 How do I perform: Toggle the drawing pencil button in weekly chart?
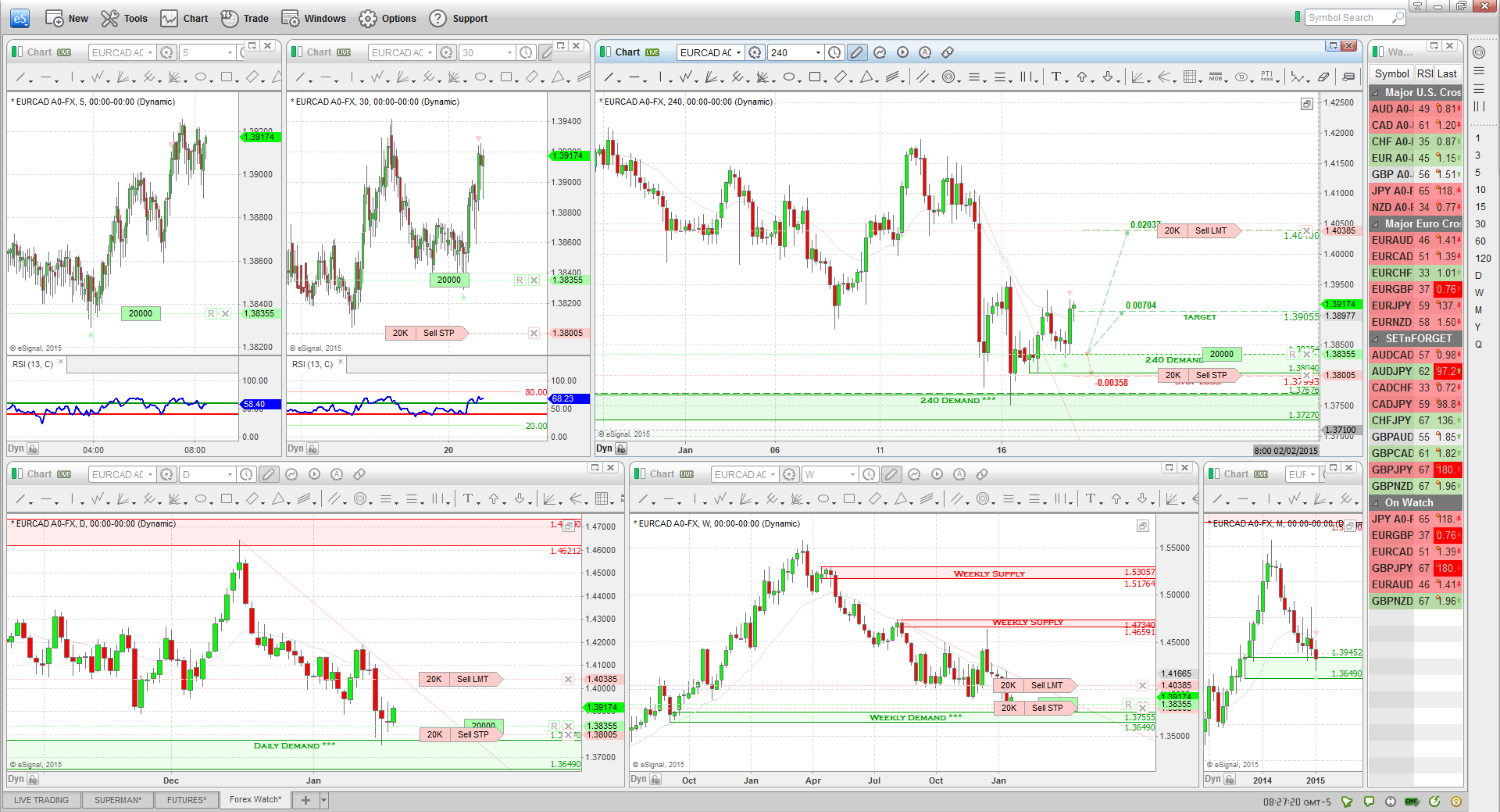pos(893,474)
